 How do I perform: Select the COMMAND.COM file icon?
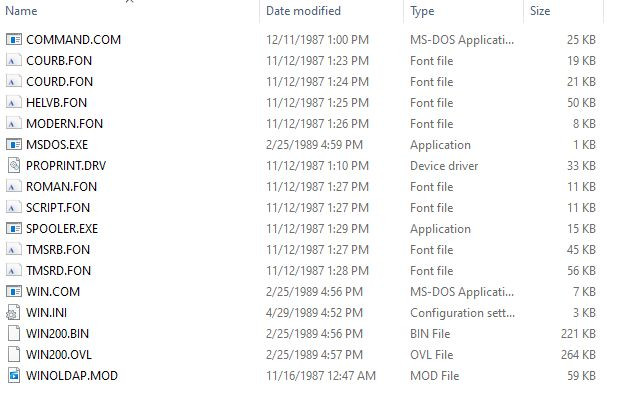tap(13, 40)
